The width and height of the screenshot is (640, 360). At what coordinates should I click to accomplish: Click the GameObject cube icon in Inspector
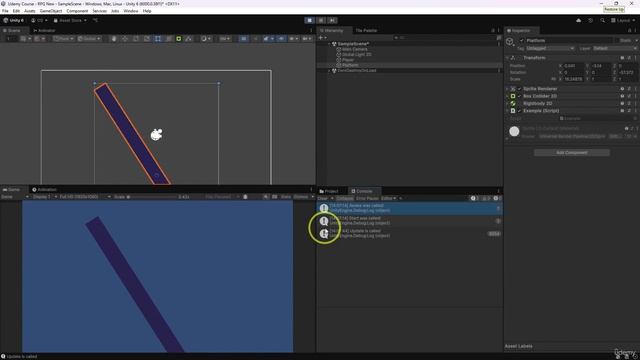(x=510, y=41)
